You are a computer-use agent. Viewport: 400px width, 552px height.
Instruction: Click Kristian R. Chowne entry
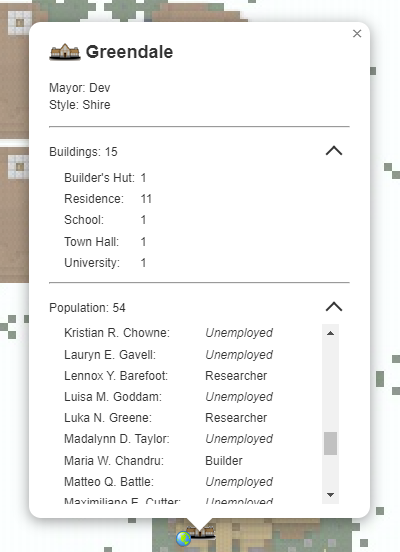pyautogui.click(x=168, y=333)
